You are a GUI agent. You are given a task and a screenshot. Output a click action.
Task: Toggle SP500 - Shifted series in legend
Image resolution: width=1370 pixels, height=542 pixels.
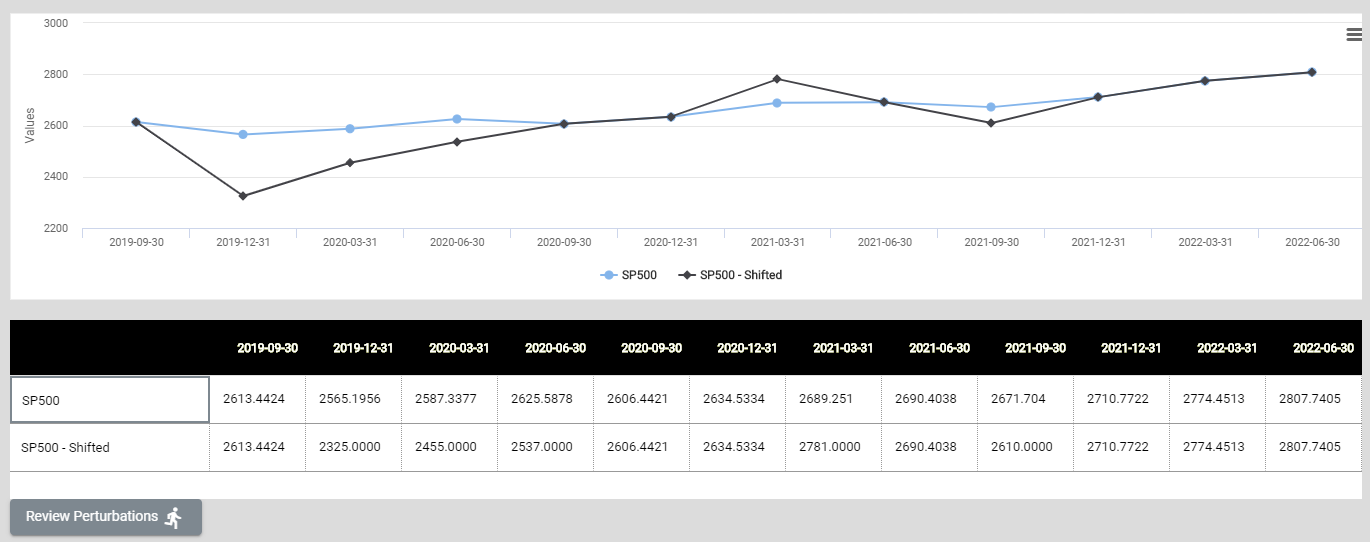pyautogui.click(x=731, y=275)
